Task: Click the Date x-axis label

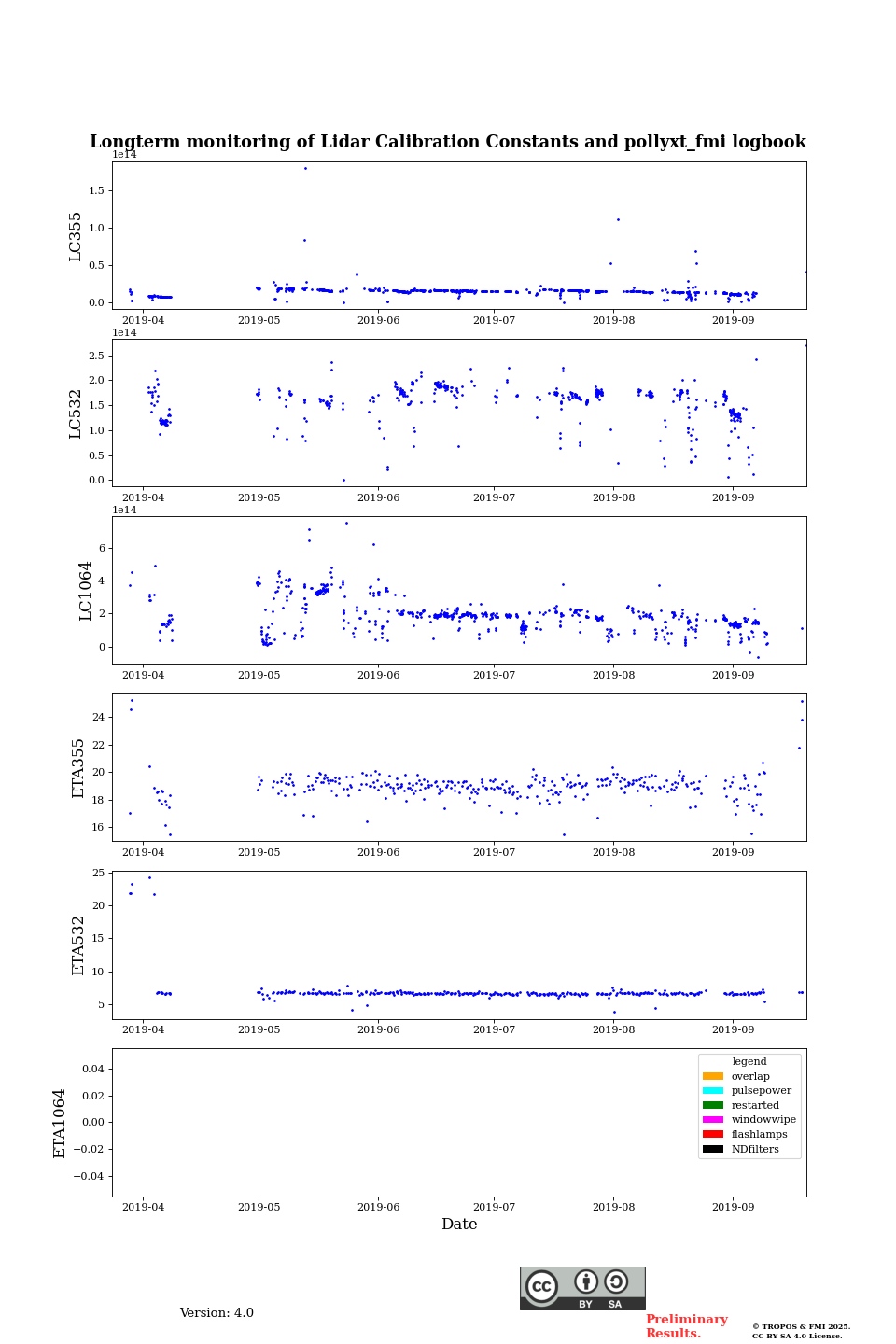Action: [x=459, y=1225]
